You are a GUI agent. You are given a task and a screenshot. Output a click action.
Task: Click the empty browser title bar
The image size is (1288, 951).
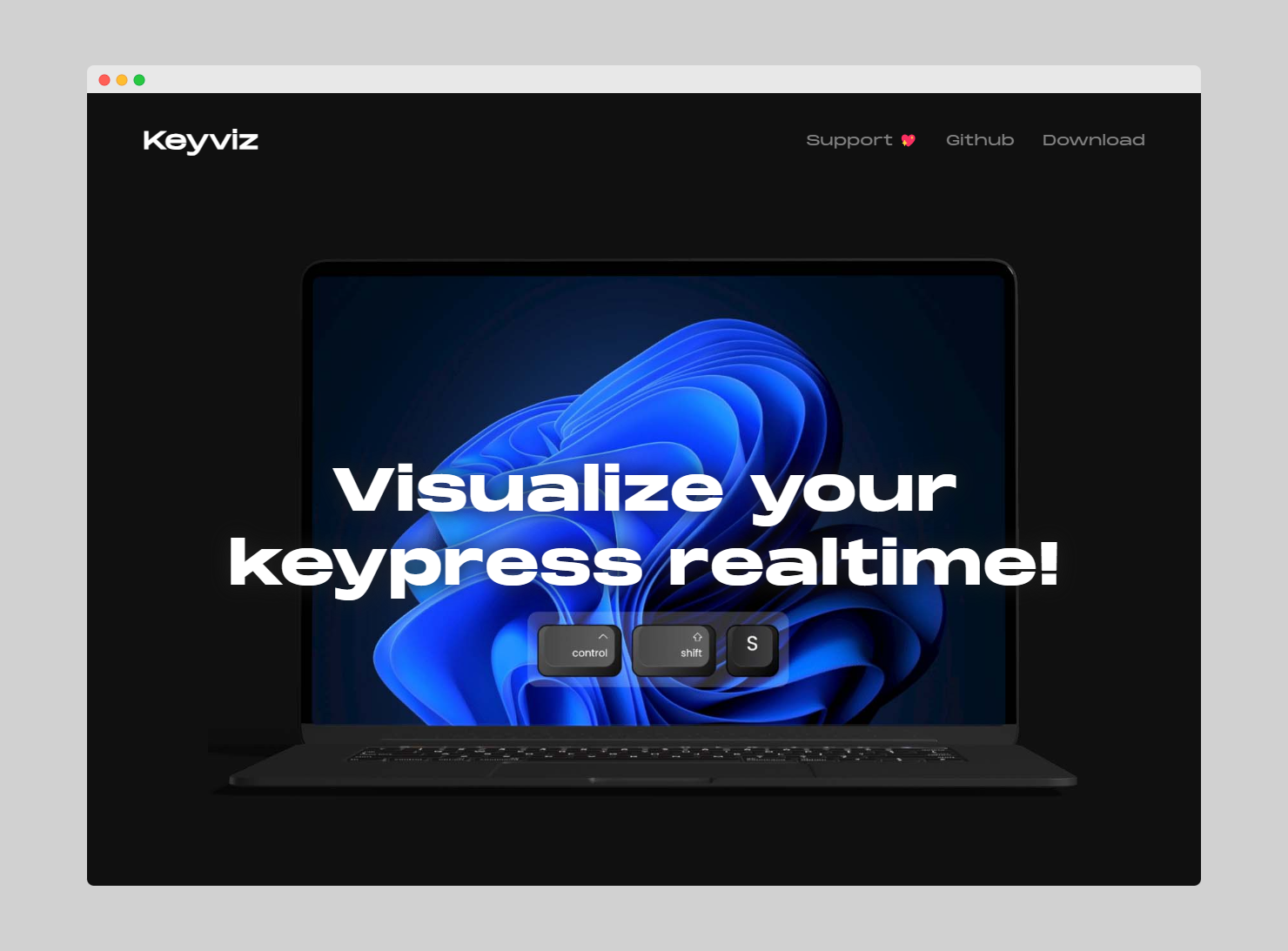pyautogui.click(x=644, y=80)
